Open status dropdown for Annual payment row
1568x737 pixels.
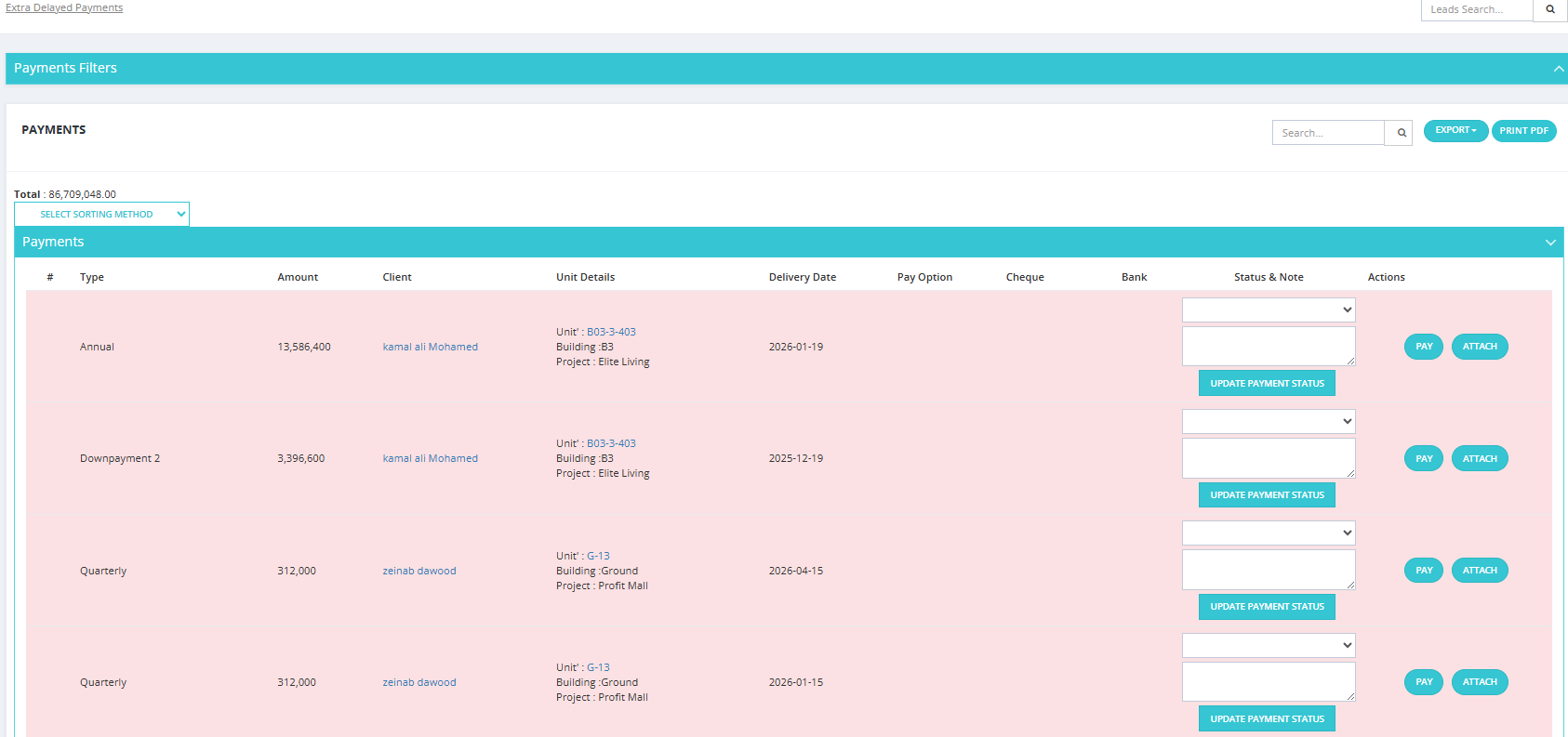point(1269,309)
